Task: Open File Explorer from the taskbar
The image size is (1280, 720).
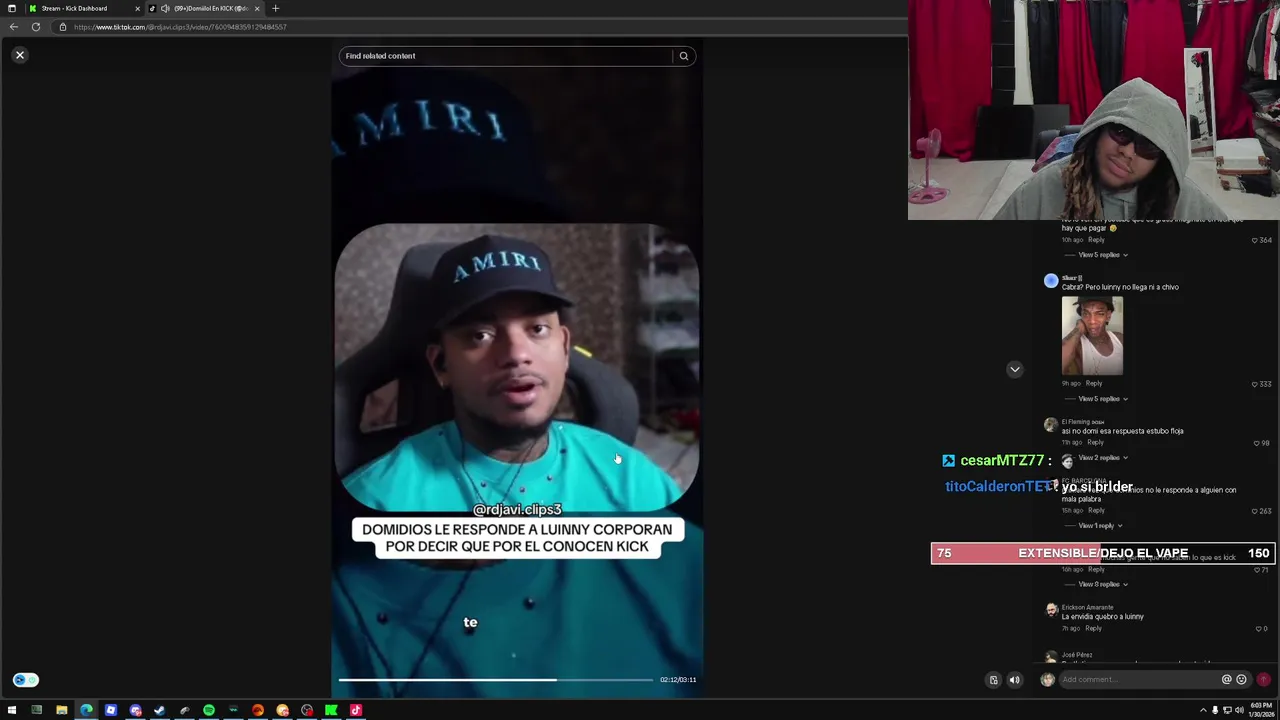Action: [x=61, y=711]
